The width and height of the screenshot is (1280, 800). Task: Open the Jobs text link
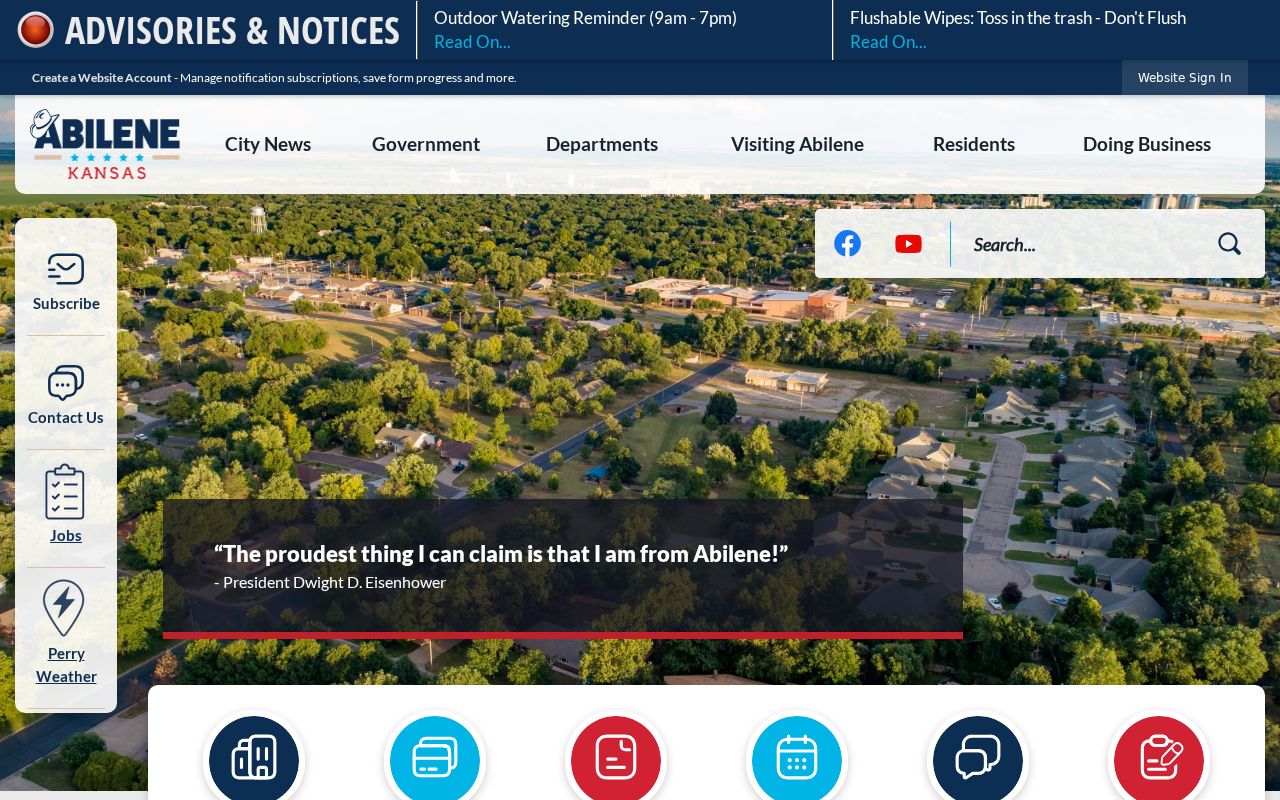(x=66, y=535)
